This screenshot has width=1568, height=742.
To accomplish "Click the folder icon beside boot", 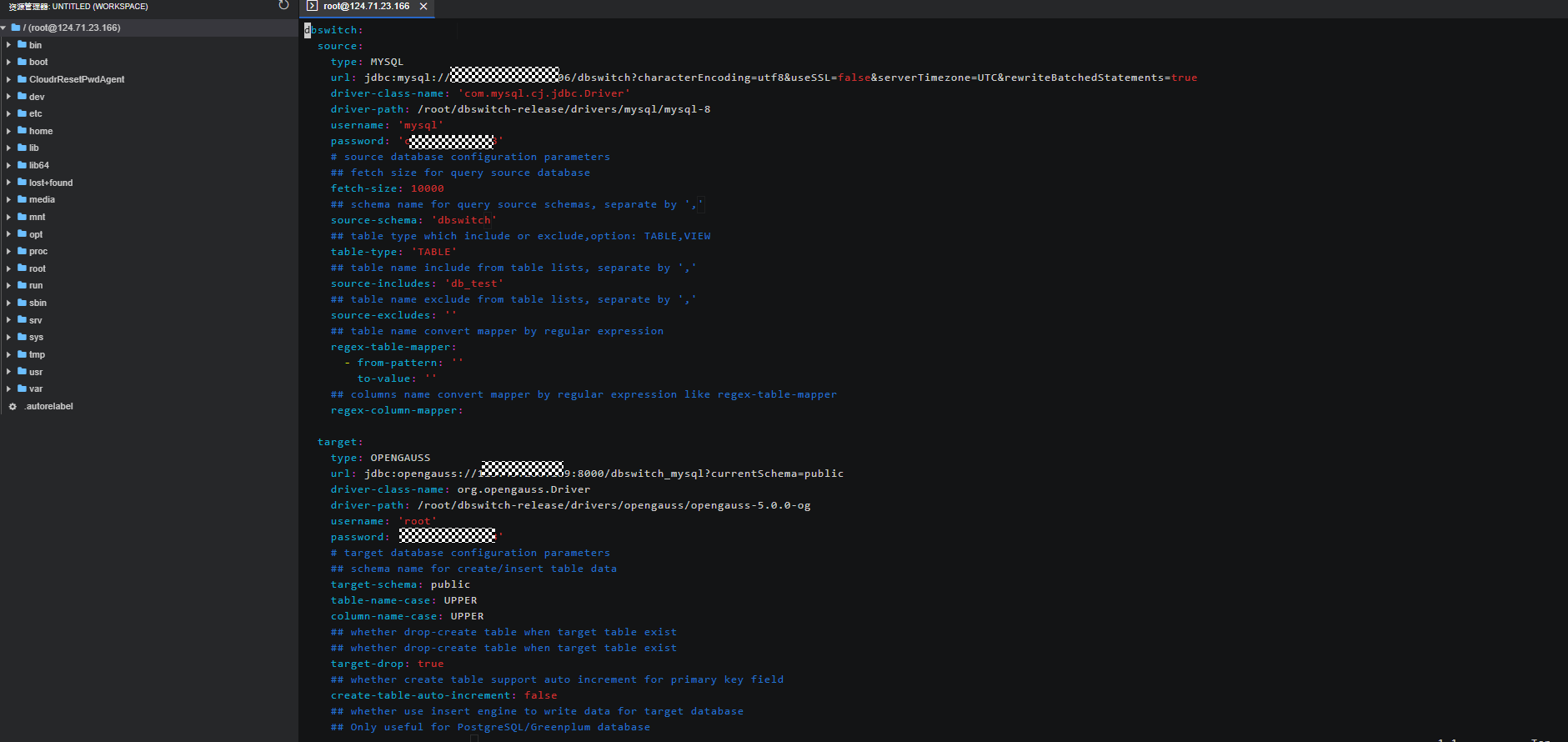I will pos(22,62).
